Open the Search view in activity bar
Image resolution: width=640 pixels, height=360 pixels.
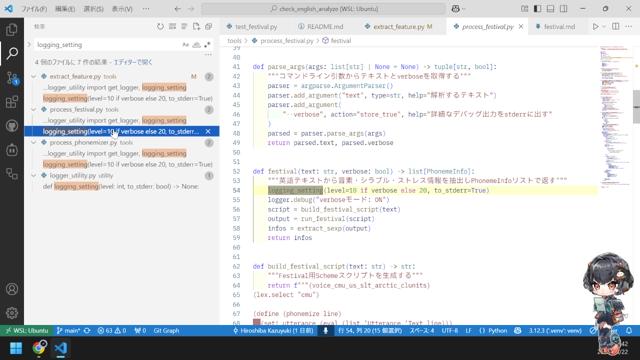pyautogui.click(x=12, y=53)
